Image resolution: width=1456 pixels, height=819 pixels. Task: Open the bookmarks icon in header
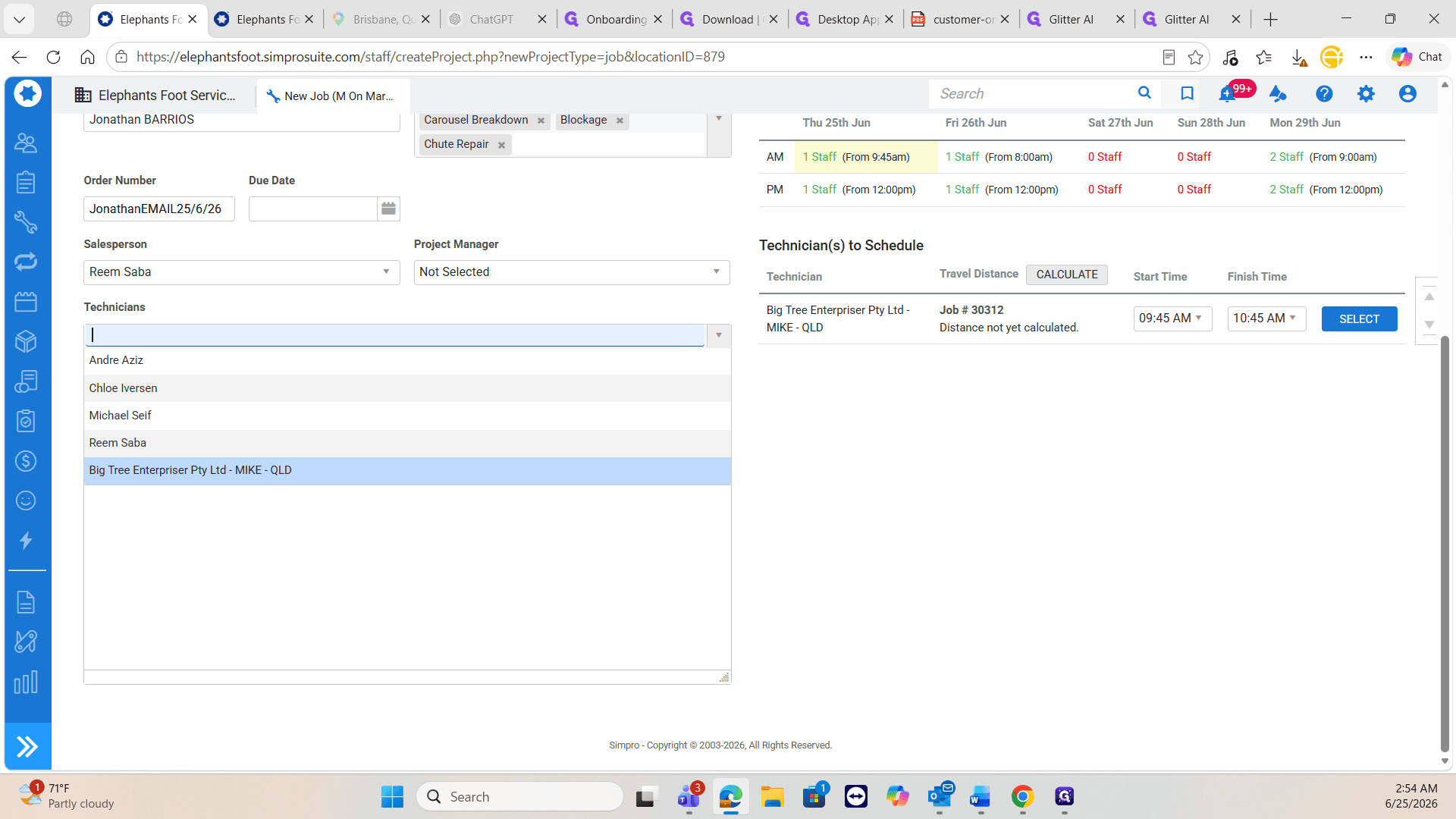[1187, 93]
